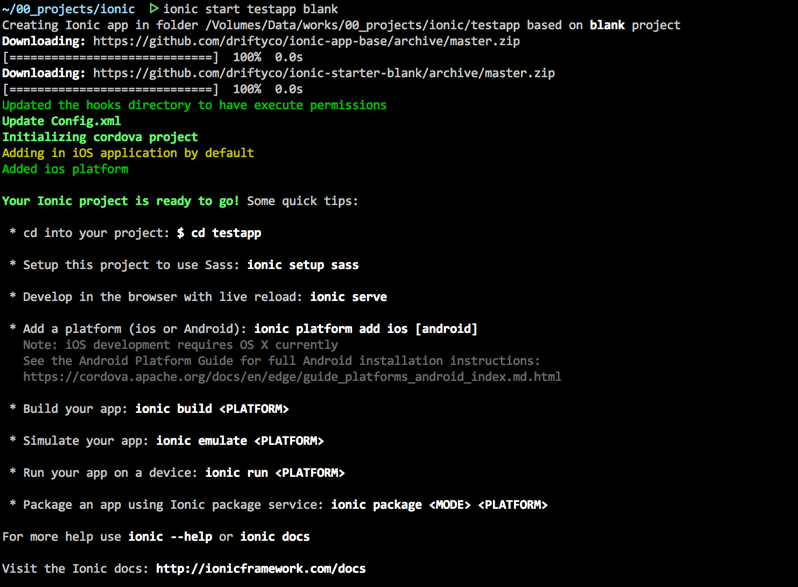Click the first download progress bar
The width and height of the screenshot is (798, 587).
coord(110,57)
